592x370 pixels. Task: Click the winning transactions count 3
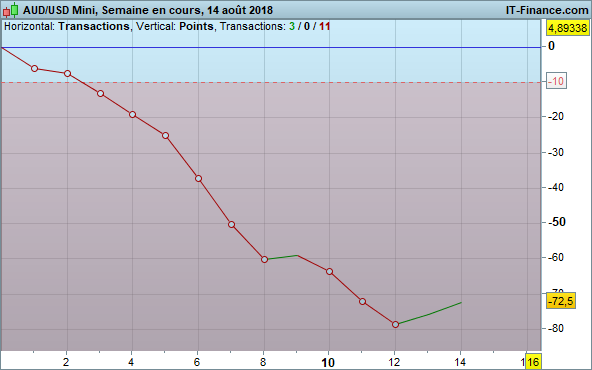(292, 26)
